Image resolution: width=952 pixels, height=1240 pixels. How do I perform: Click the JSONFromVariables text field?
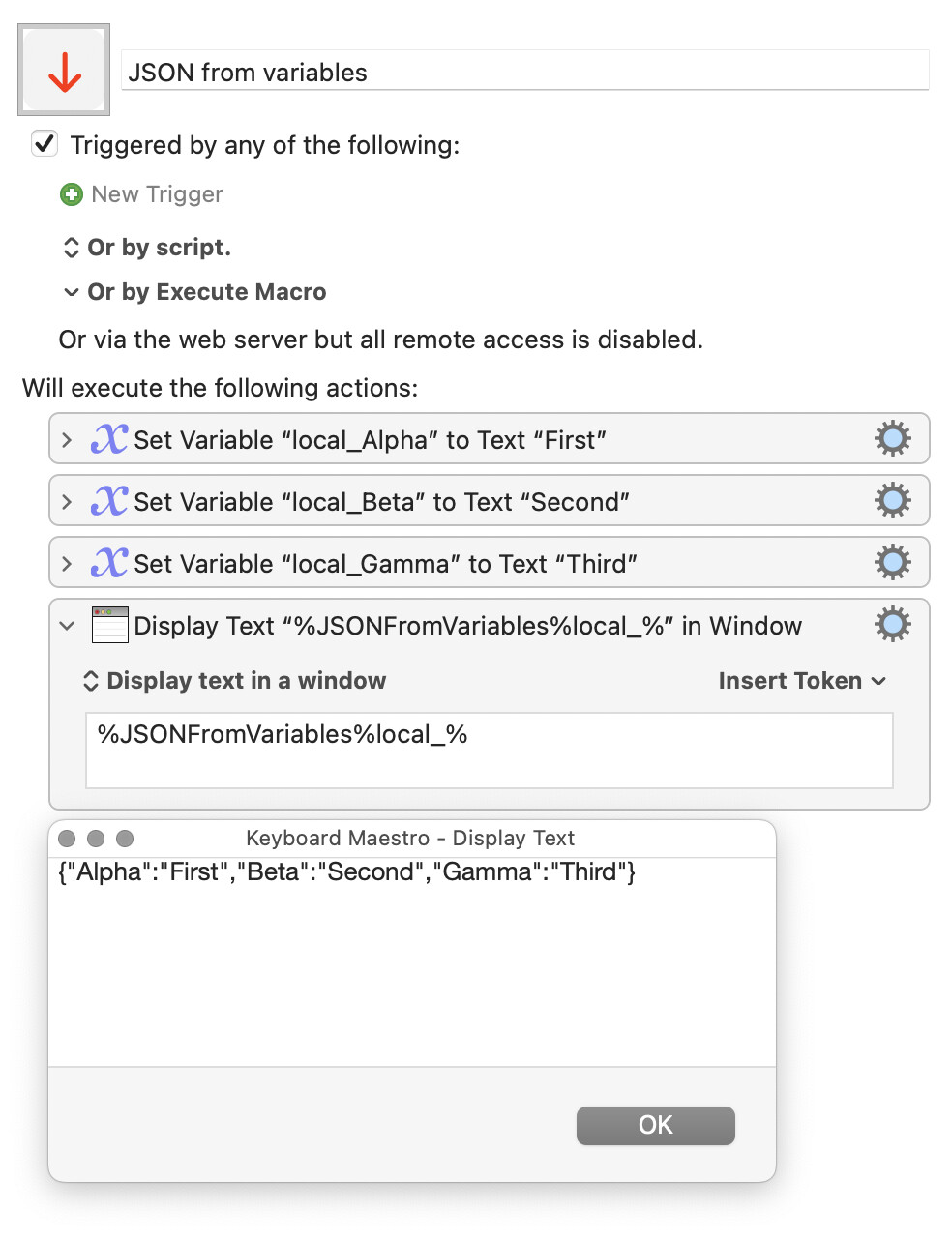click(490, 751)
